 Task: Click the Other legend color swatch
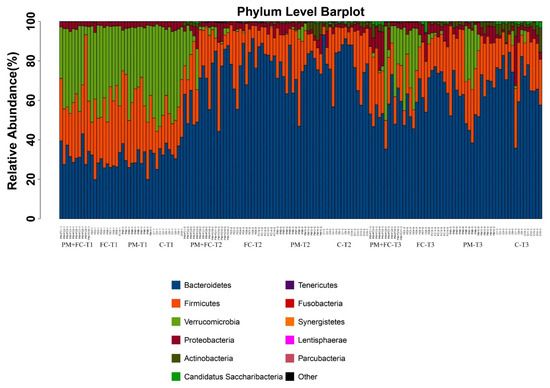290,377
